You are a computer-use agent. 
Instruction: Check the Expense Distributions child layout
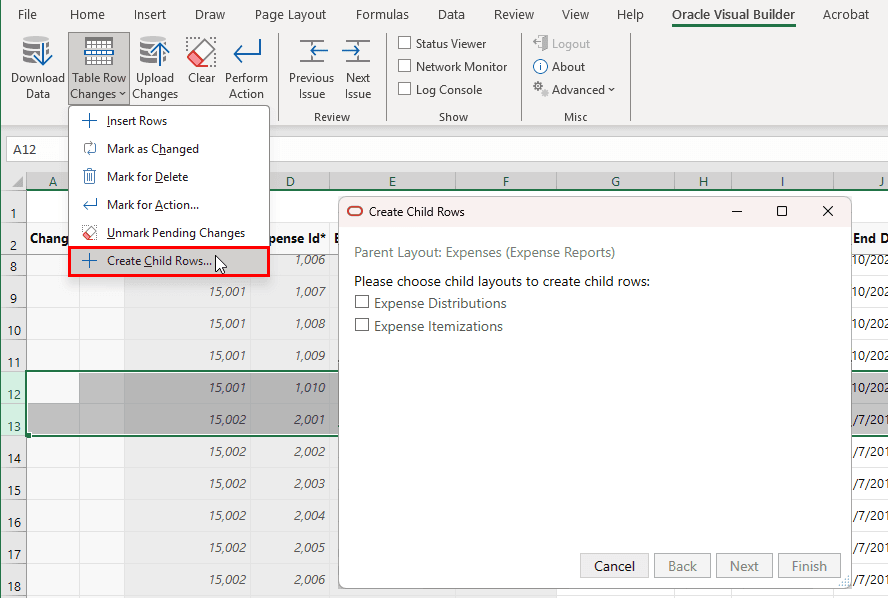click(362, 302)
